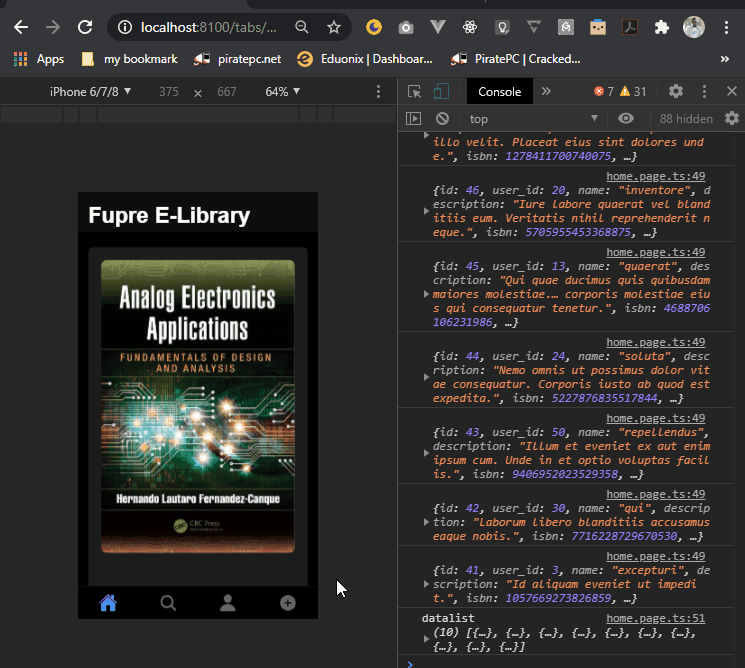Open the top JavaScript context dropdown
This screenshot has height=668, width=745.
[x=533, y=119]
